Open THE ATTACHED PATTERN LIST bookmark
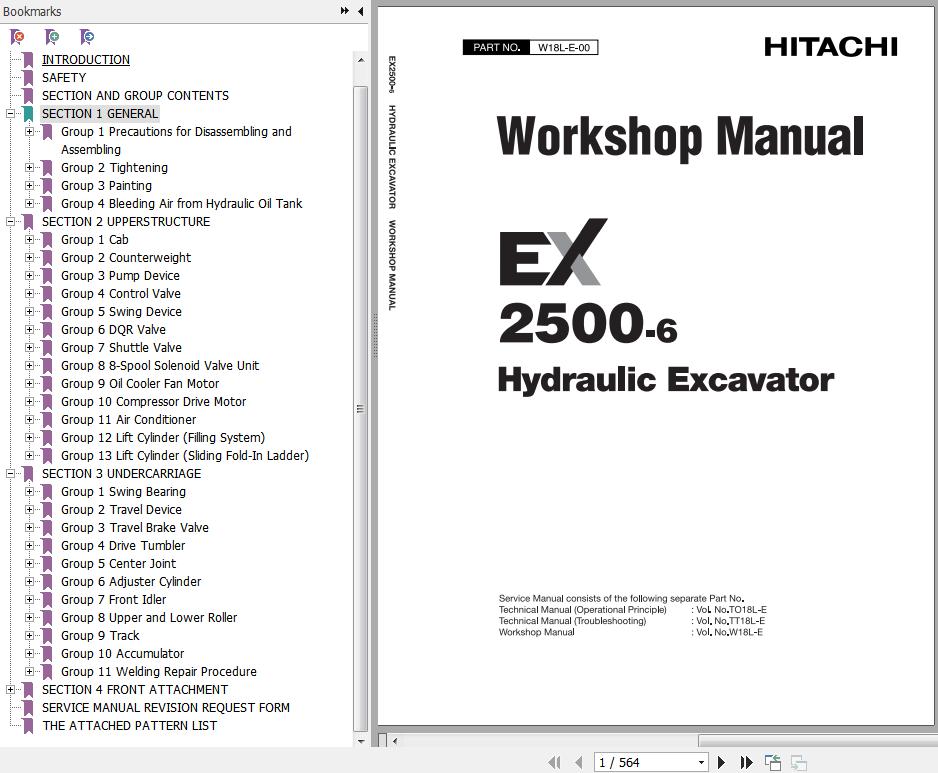 pyautogui.click(x=130, y=725)
